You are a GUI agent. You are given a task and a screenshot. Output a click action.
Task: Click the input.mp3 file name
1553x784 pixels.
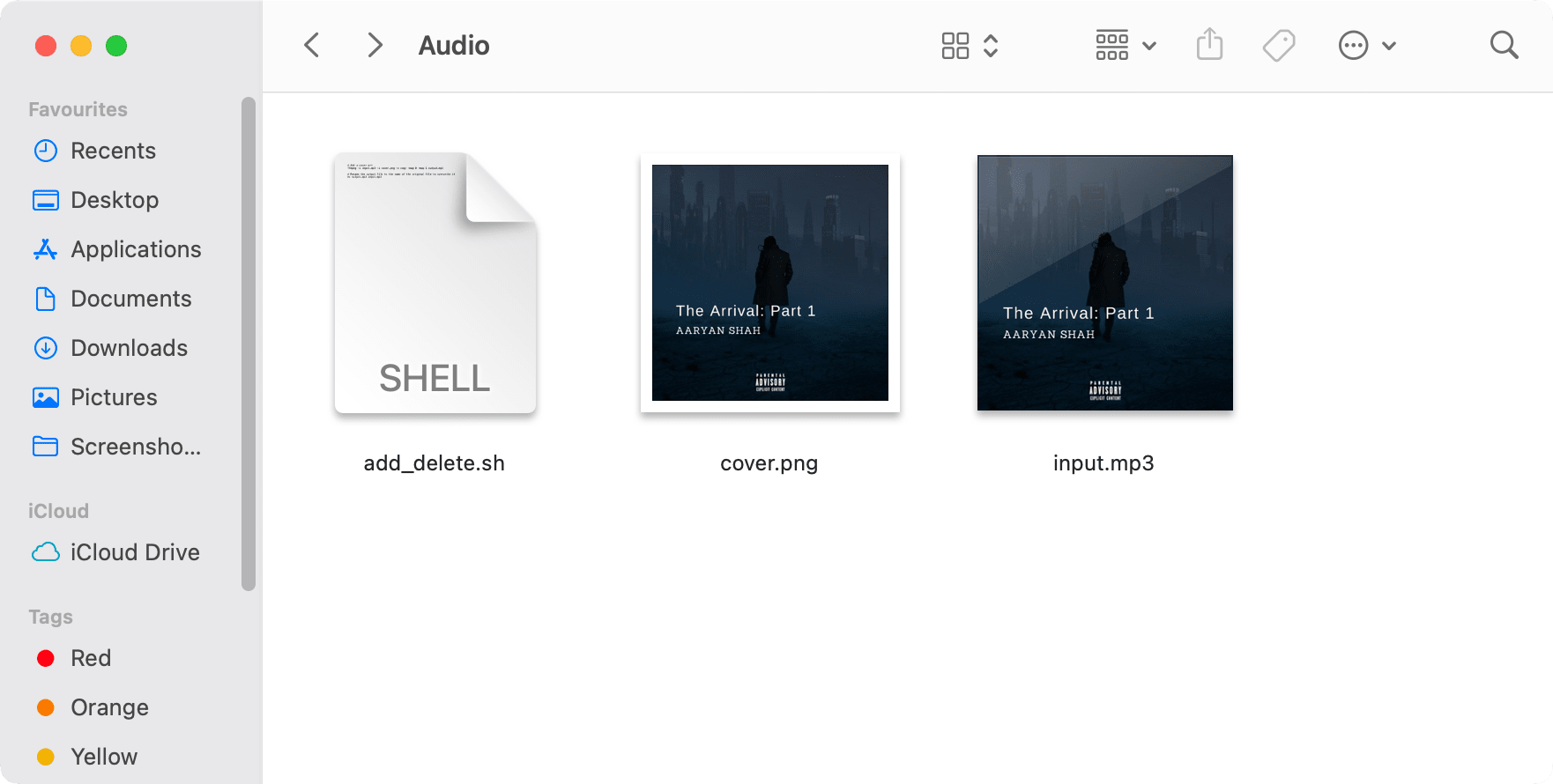(x=1103, y=463)
